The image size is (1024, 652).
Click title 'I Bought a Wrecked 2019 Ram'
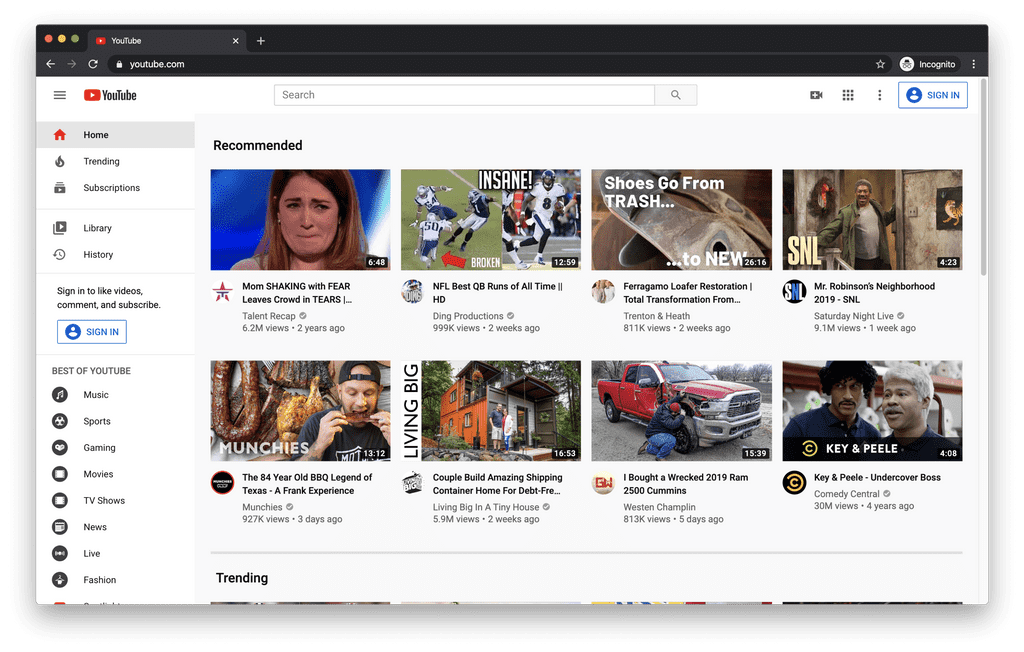point(686,484)
